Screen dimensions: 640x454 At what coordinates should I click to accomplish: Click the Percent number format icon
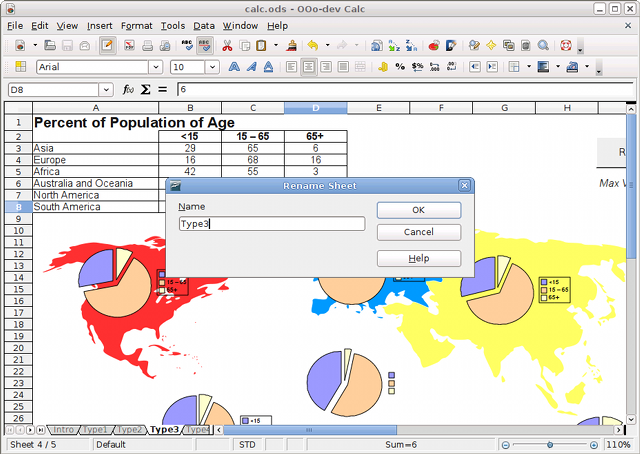(x=400, y=67)
